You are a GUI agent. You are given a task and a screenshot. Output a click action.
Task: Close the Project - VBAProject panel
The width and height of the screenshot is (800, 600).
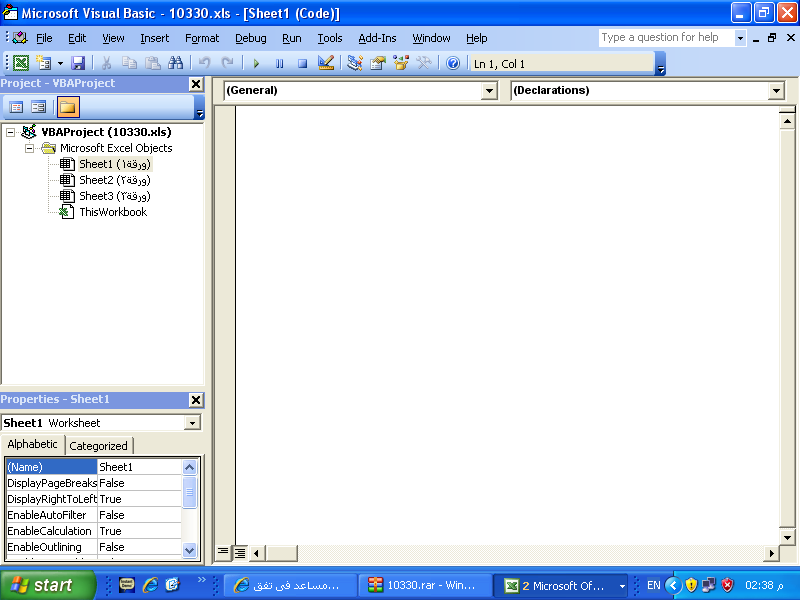tap(196, 84)
